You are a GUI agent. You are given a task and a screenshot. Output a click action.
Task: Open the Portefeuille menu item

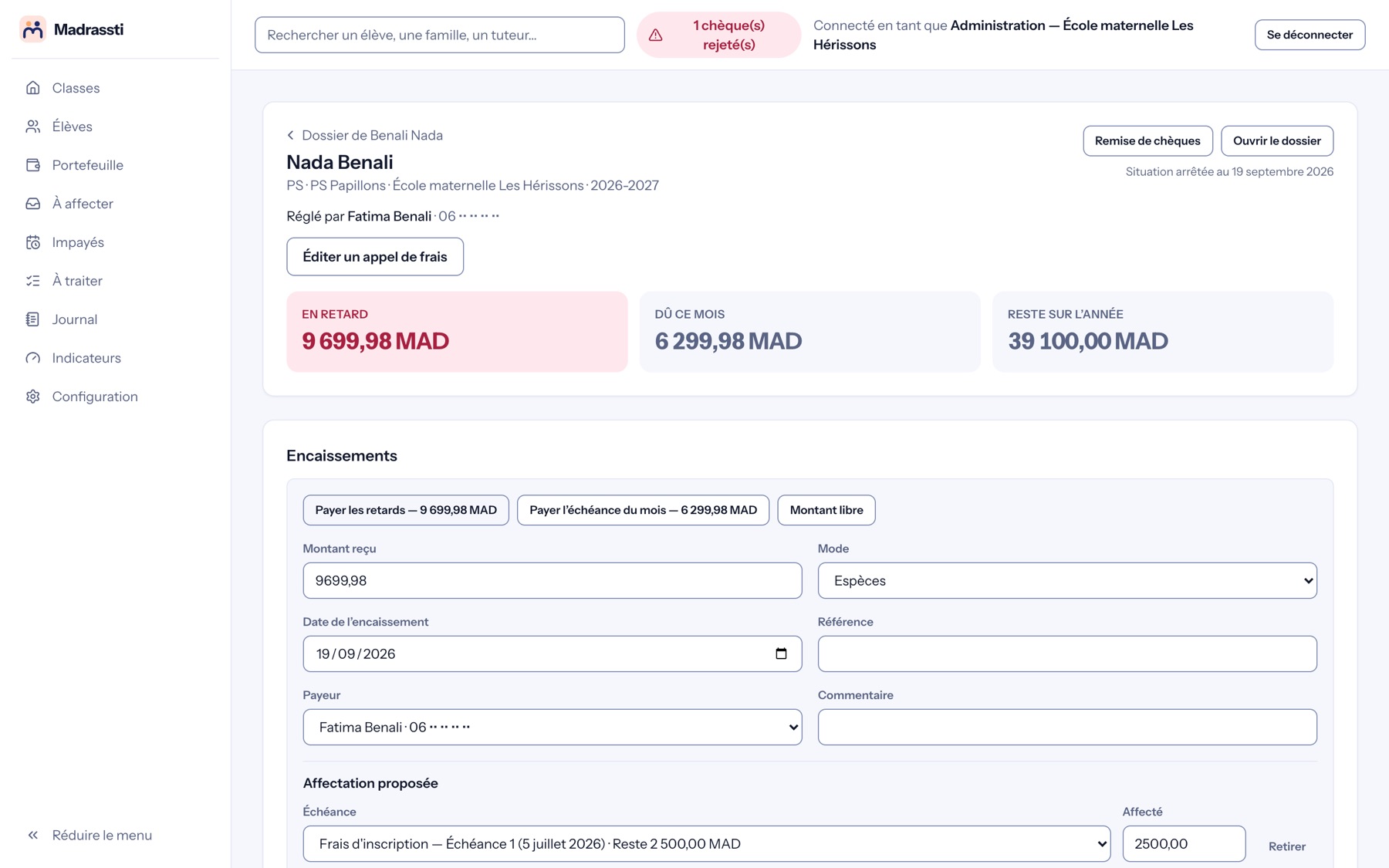click(116, 165)
